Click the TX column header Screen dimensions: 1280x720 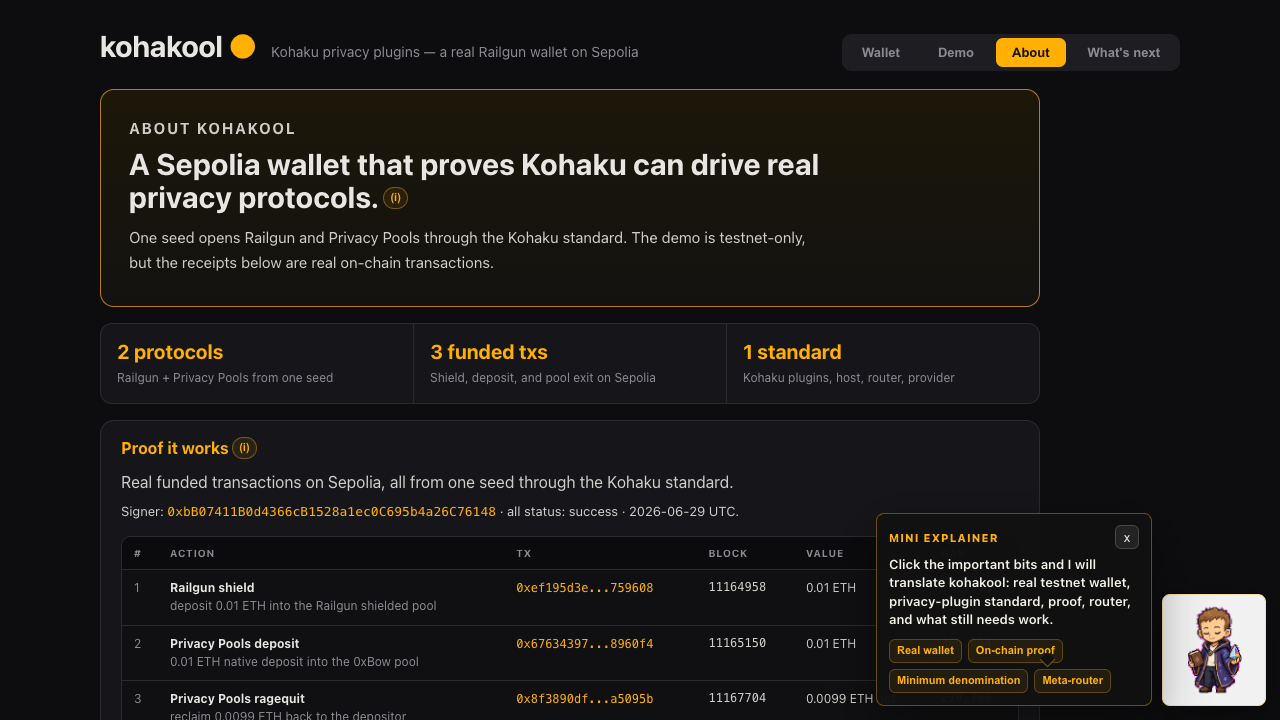tap(524, 554)
